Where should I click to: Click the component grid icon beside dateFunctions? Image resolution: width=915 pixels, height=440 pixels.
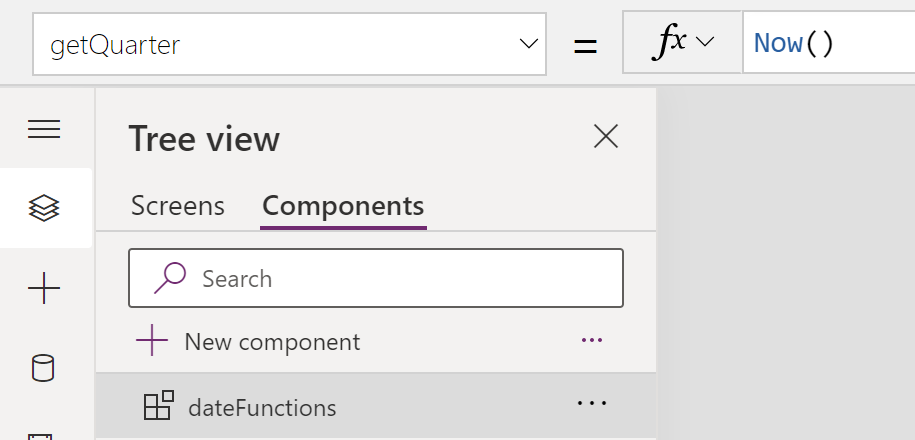click(x=159, y=405)
